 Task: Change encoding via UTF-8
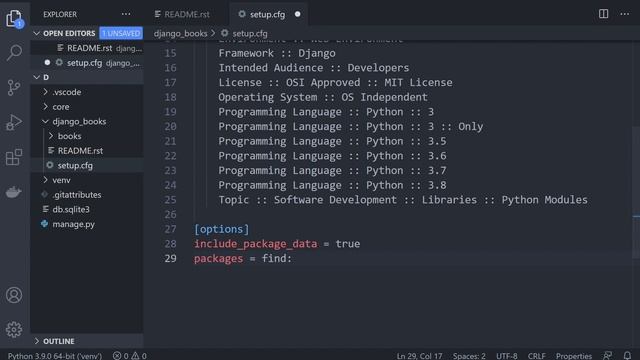[x=507, y=356]
